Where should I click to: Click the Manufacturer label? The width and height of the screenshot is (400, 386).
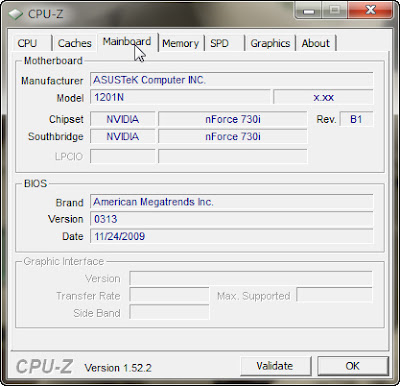pyautogui.click(x=52, y=81)
